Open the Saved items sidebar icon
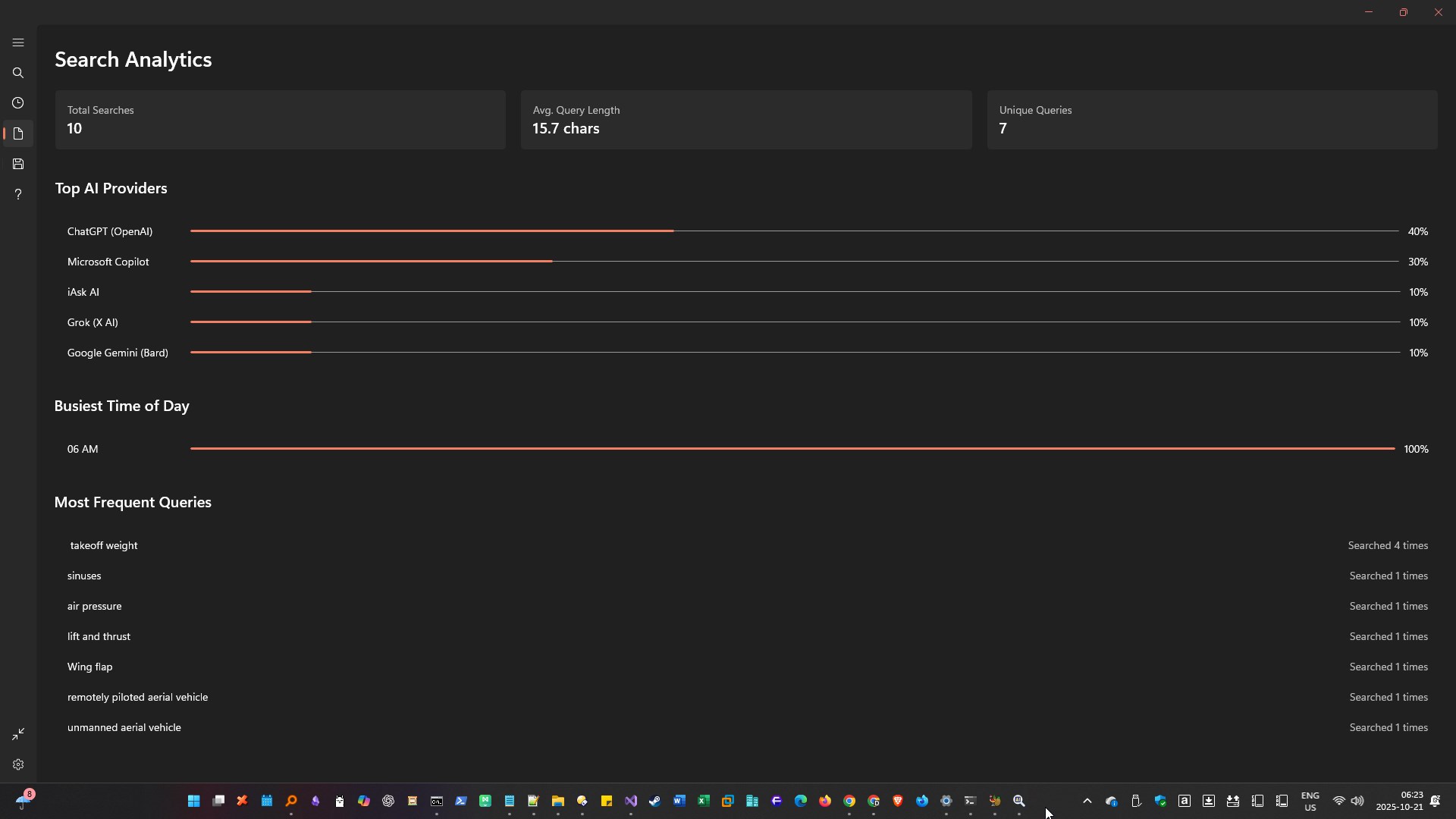This screenshot has width=1456, height=819. [x=18, y=164]
